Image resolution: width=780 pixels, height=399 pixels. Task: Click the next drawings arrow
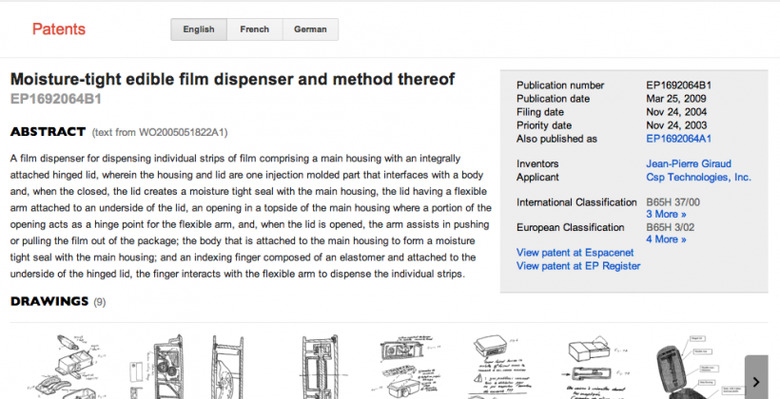[756, 378]
